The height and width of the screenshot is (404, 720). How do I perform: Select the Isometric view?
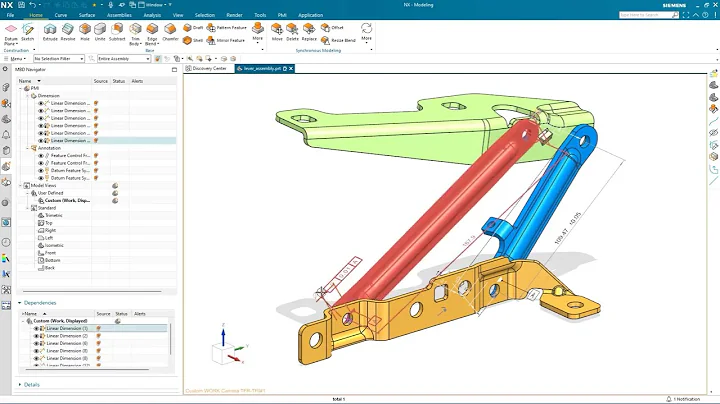click(51, 245)
